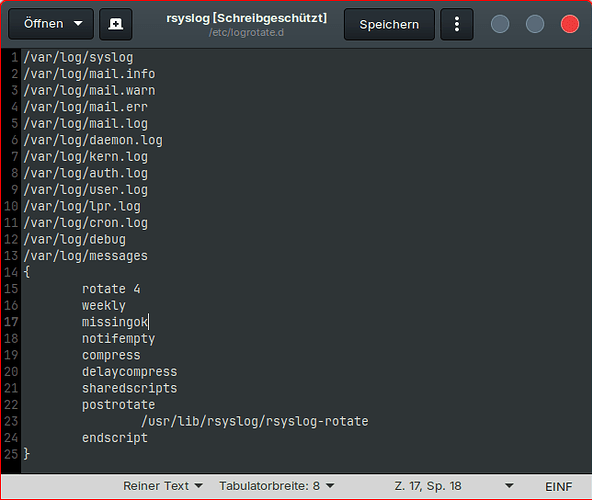Screen dimensions: 592x500
Task: Place cursor on /var/log/mail.log line
Action: [x=85, y=124]
